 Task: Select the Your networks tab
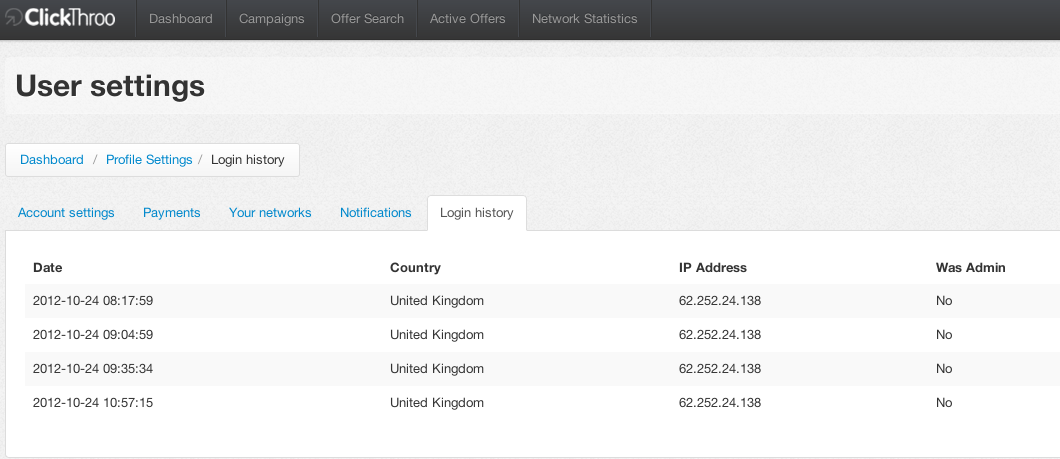click(270, 213)
